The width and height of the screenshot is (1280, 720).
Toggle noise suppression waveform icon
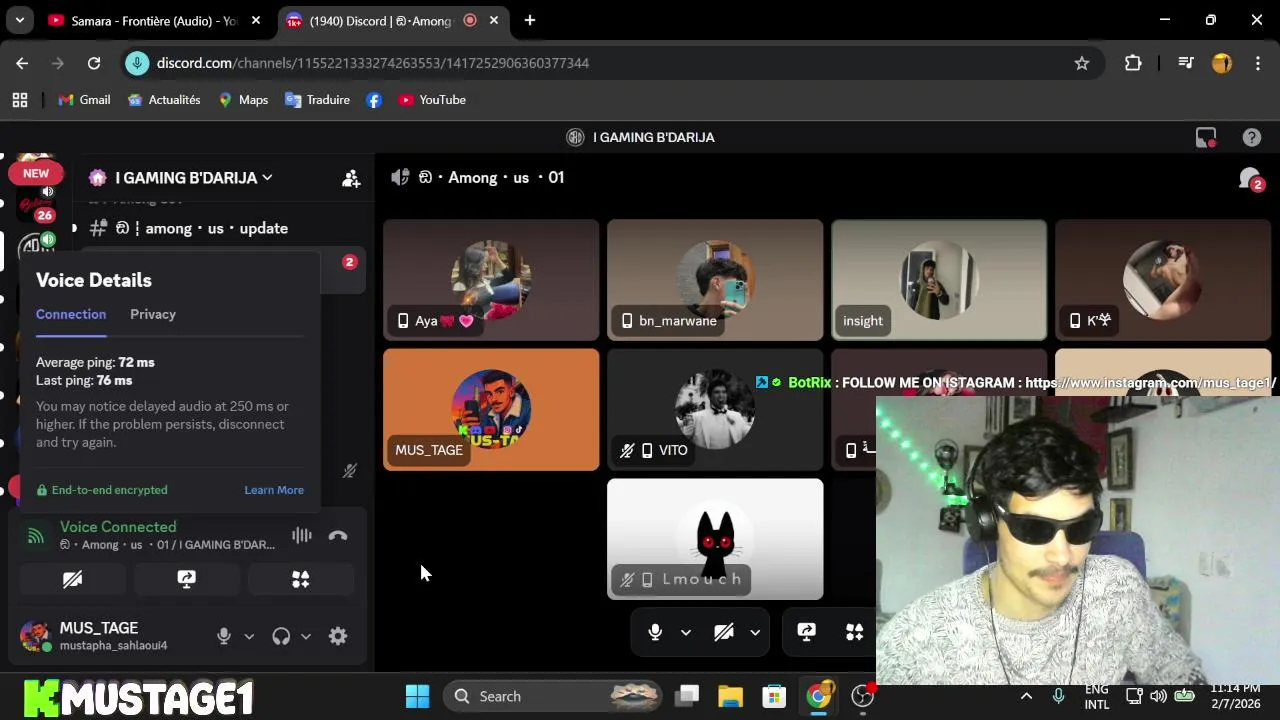click(x=301, y=536)
